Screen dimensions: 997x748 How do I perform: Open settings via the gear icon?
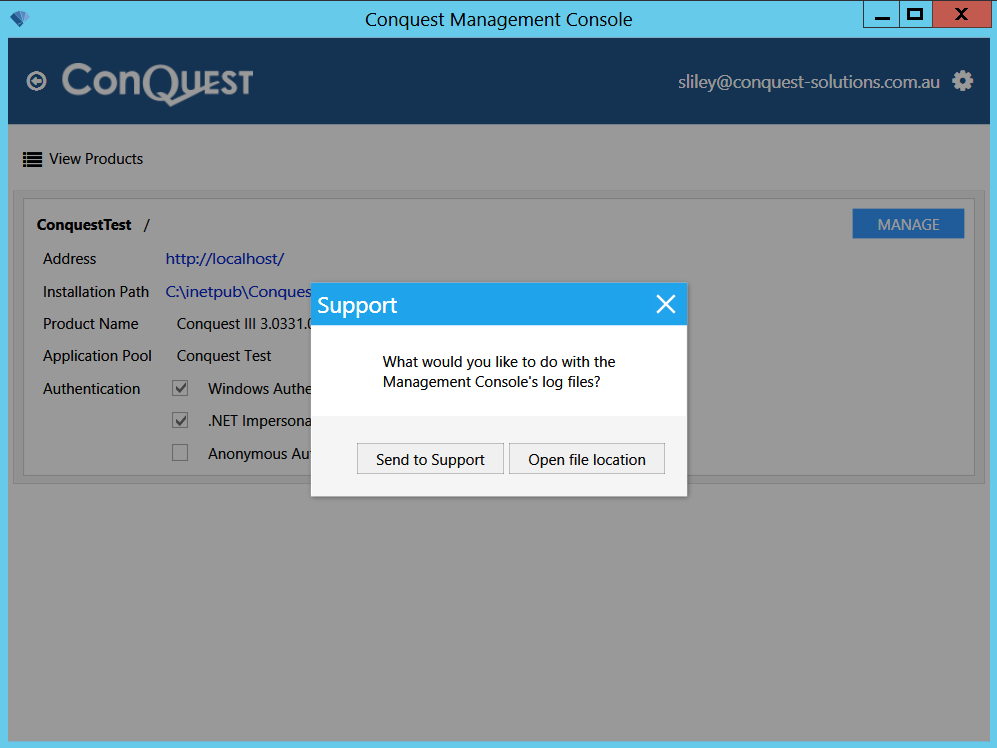click(962, 81)
